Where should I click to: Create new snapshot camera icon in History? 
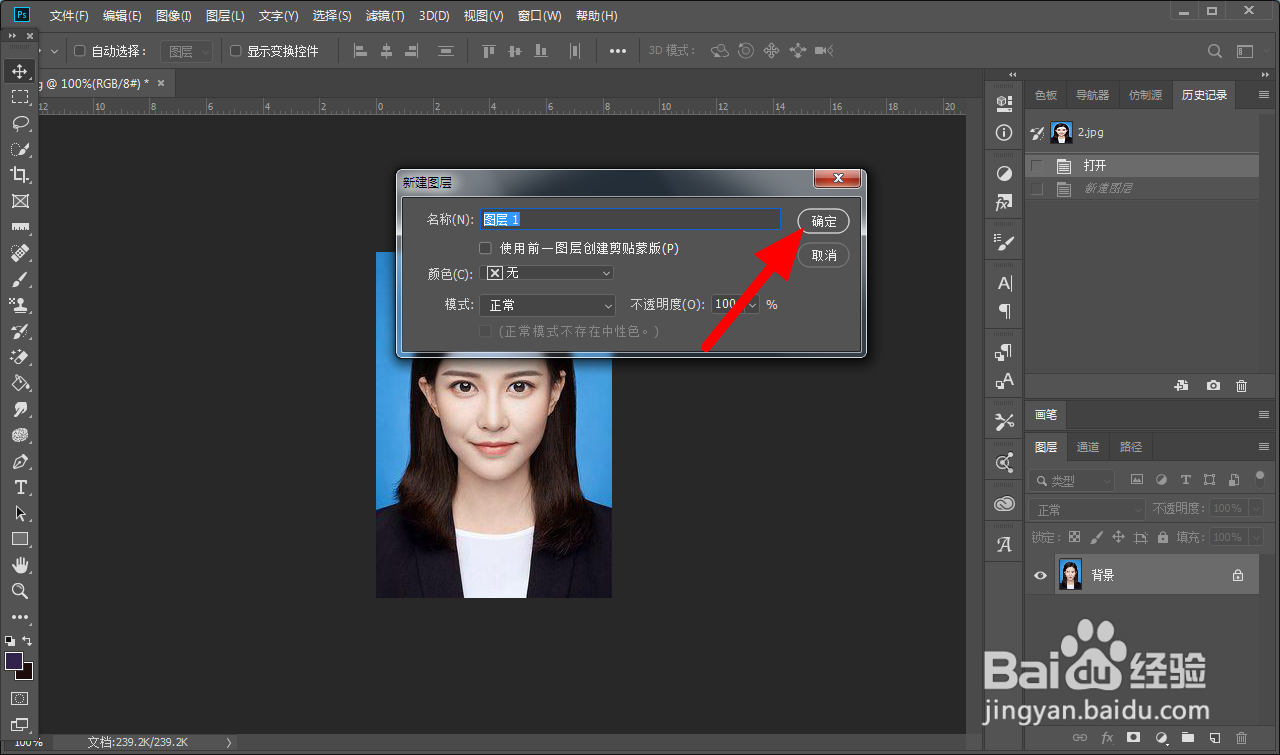(1213, 385)
